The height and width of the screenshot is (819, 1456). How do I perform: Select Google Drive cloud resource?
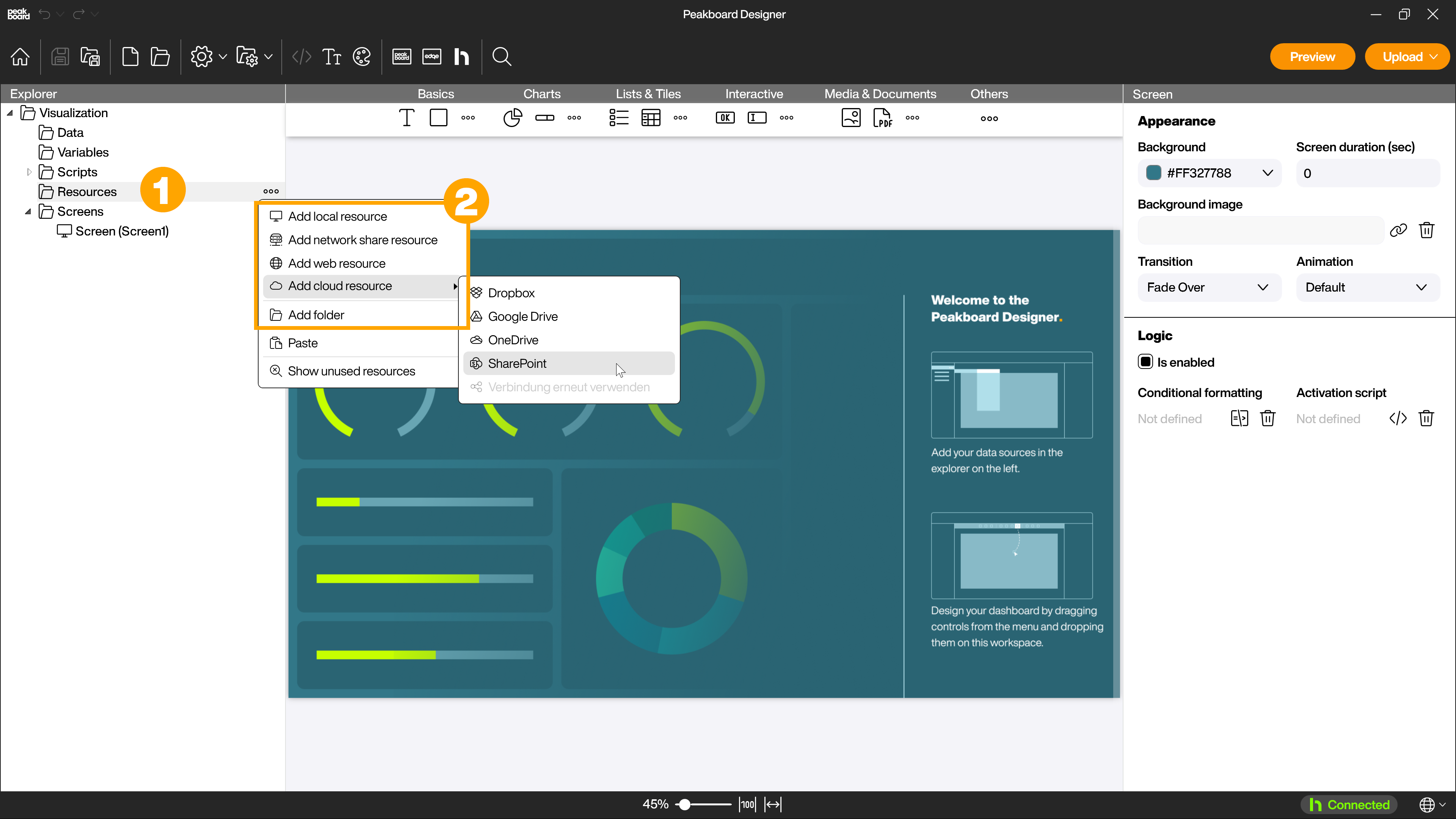(569, 317)
